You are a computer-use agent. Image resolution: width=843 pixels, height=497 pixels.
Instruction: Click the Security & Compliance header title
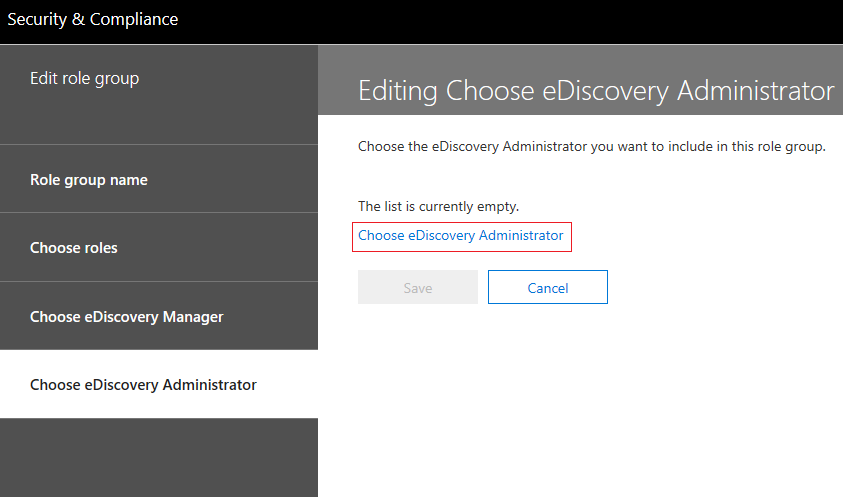pos(92,19)
